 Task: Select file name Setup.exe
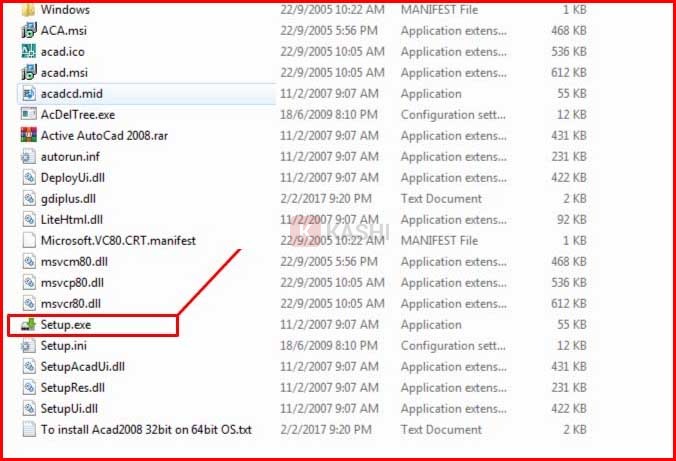pyautogui.click(x=66, y=325)
